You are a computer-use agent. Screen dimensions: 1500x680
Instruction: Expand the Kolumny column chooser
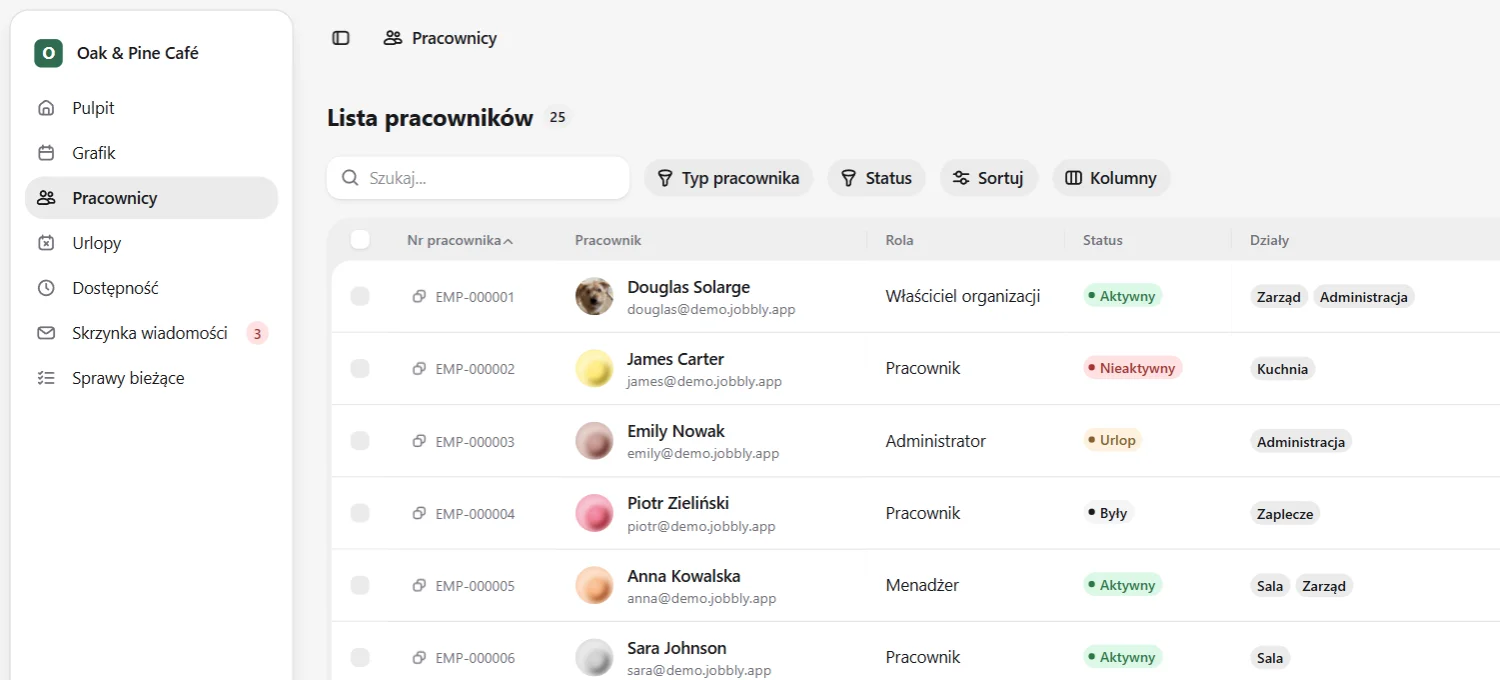click(1111, 178)
